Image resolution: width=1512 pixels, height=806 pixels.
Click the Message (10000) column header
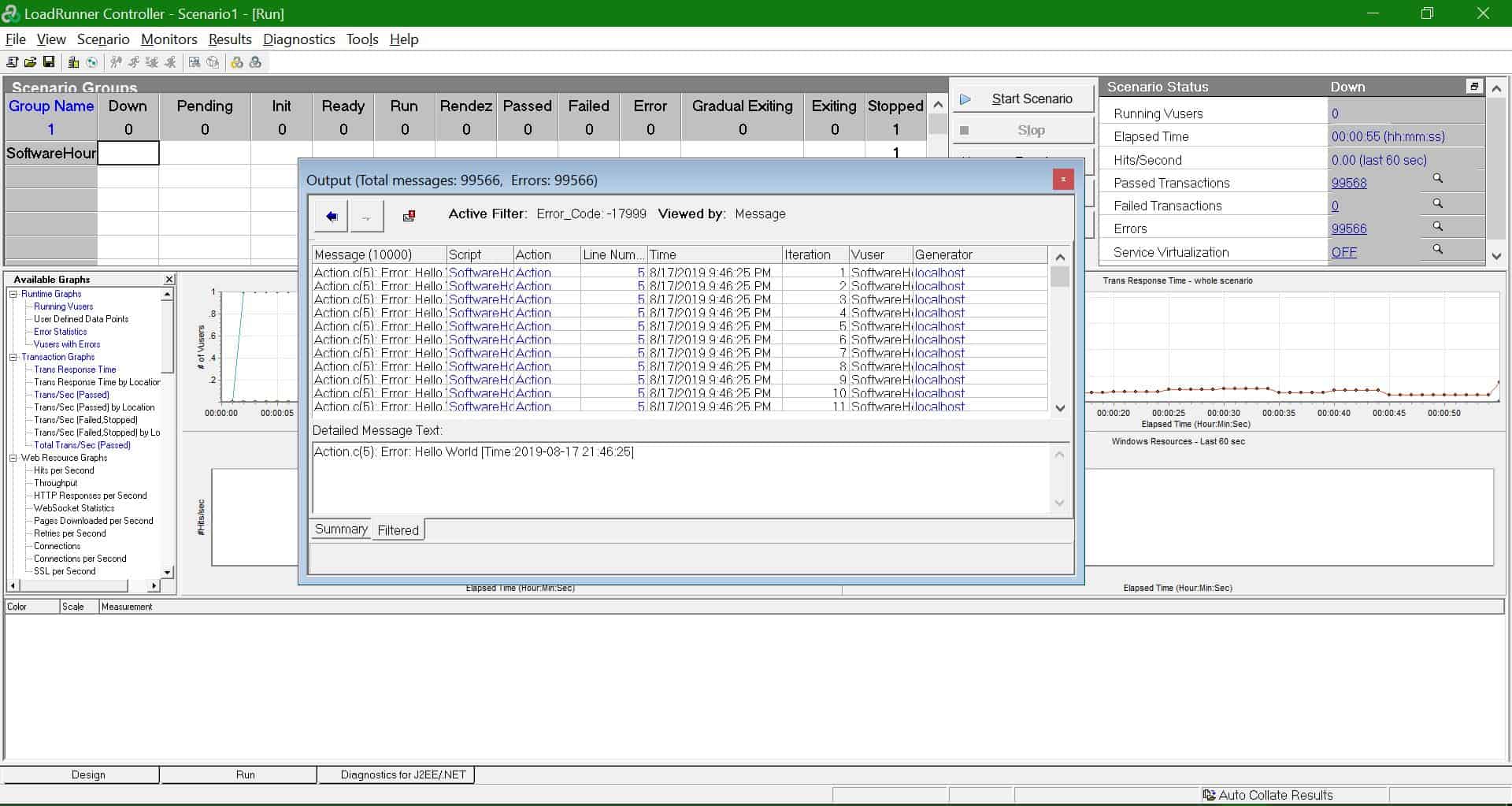[380, 254]
